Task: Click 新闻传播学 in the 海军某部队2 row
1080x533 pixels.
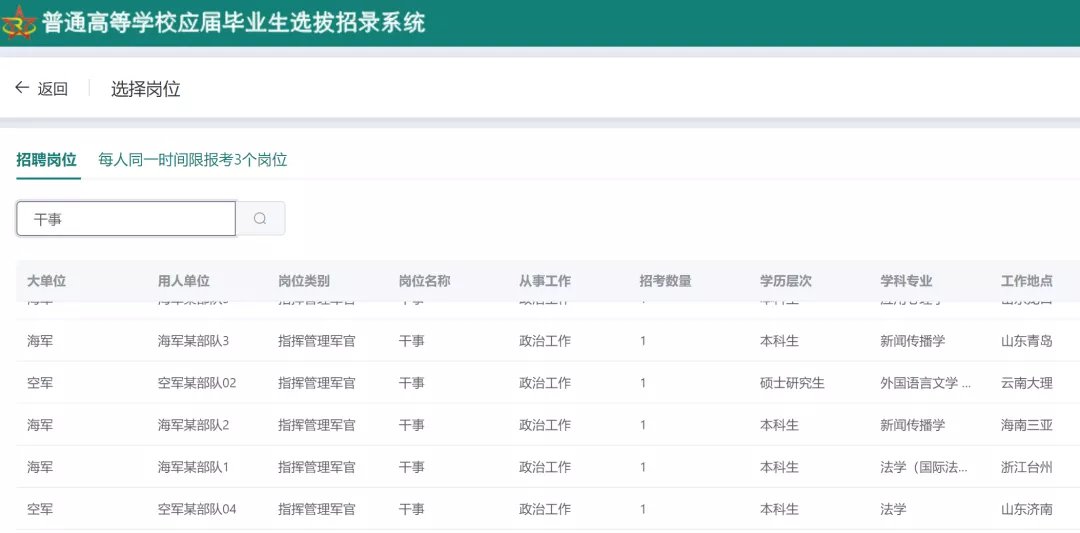Action: (913, 425)
